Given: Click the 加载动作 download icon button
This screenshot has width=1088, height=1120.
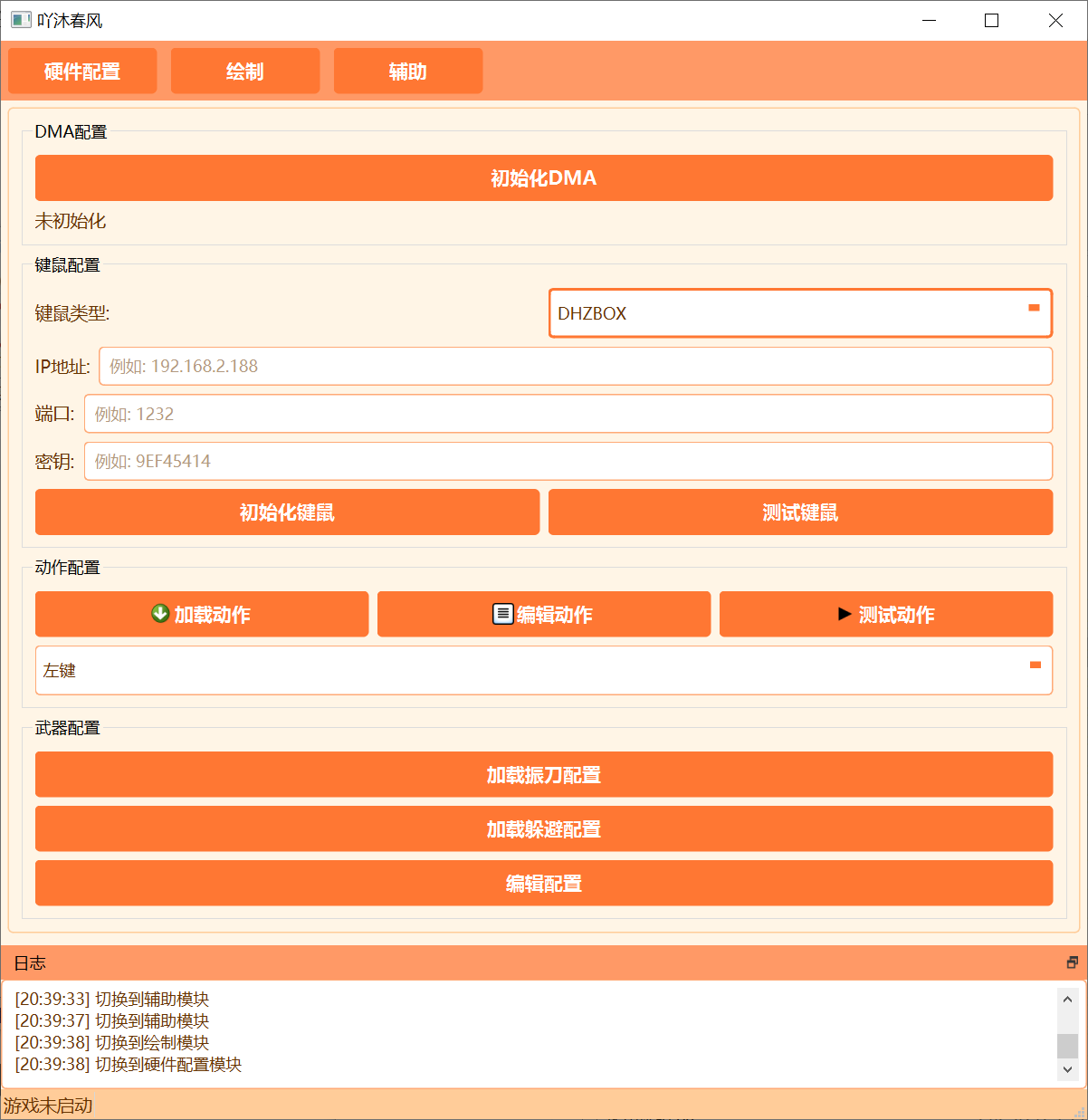Looking at the screenshot, I should 201,615.
